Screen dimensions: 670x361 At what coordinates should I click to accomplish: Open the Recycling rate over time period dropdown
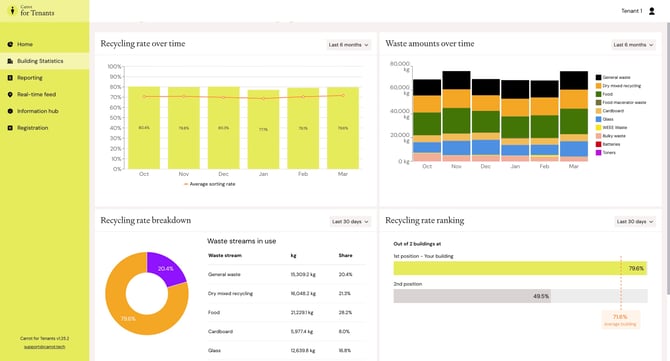click(x=348, y=44)
